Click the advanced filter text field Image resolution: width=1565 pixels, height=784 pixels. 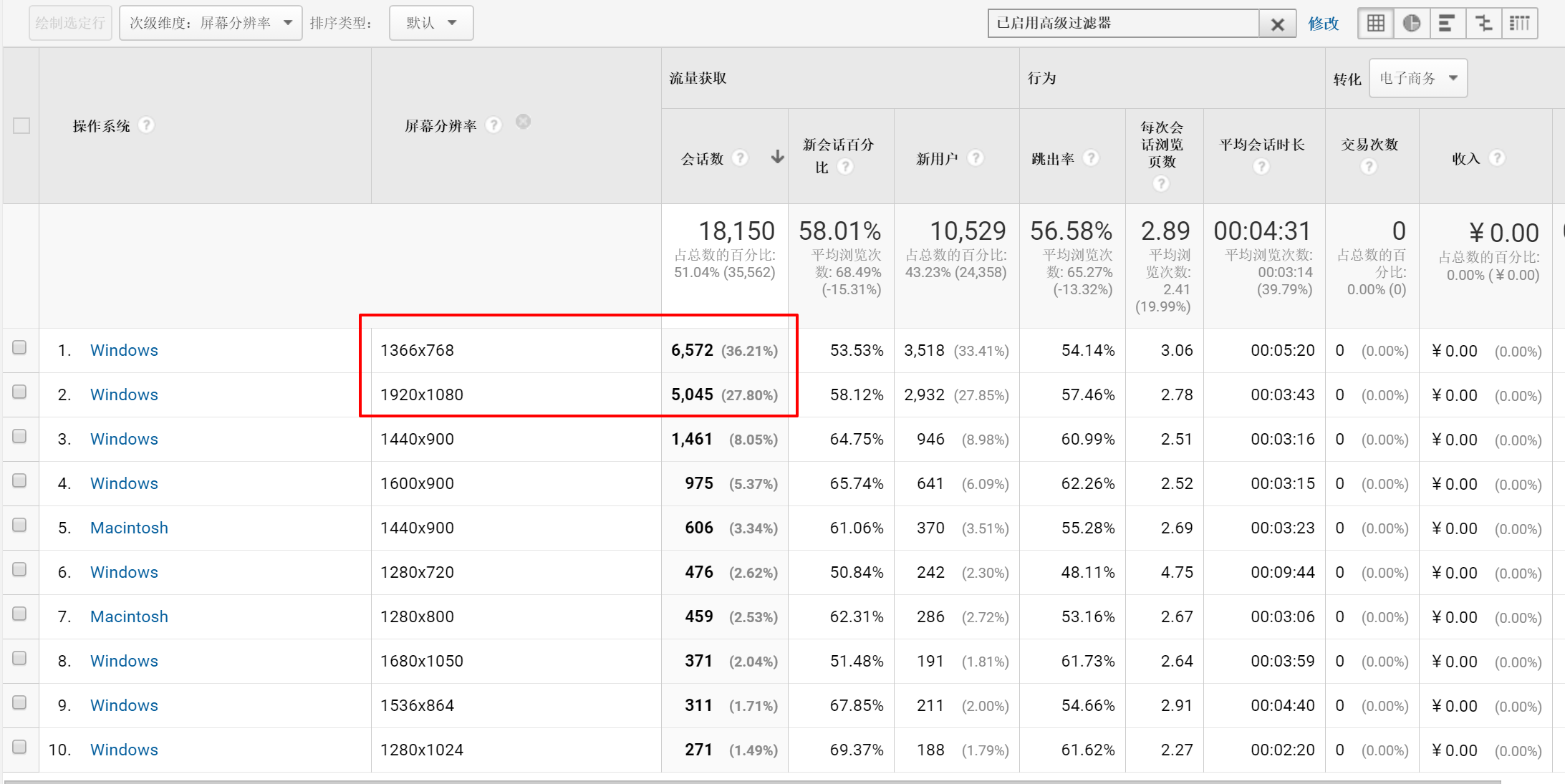coord(1122,24)
